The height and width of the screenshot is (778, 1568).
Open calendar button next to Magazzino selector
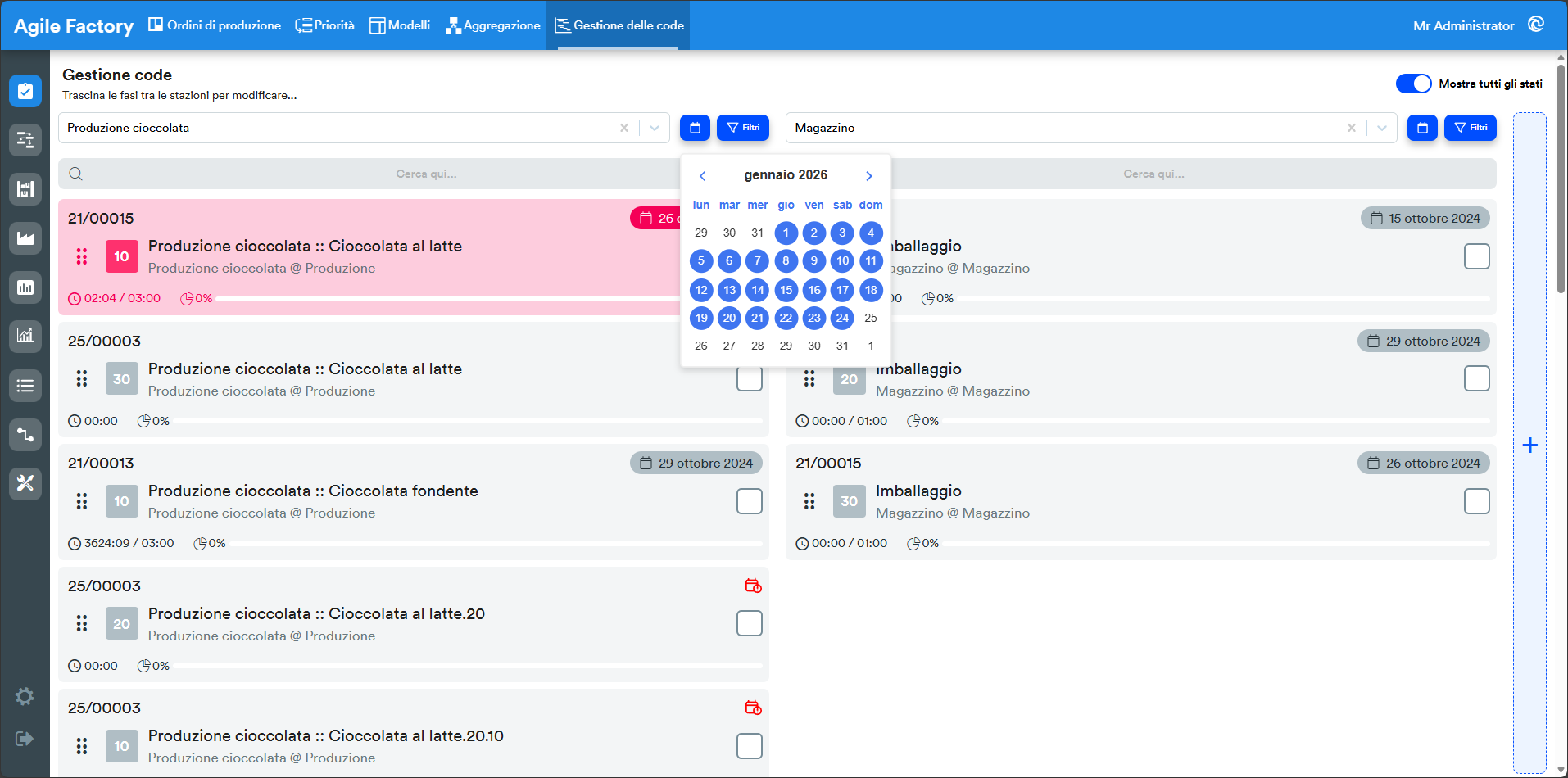coord(1422,128)
